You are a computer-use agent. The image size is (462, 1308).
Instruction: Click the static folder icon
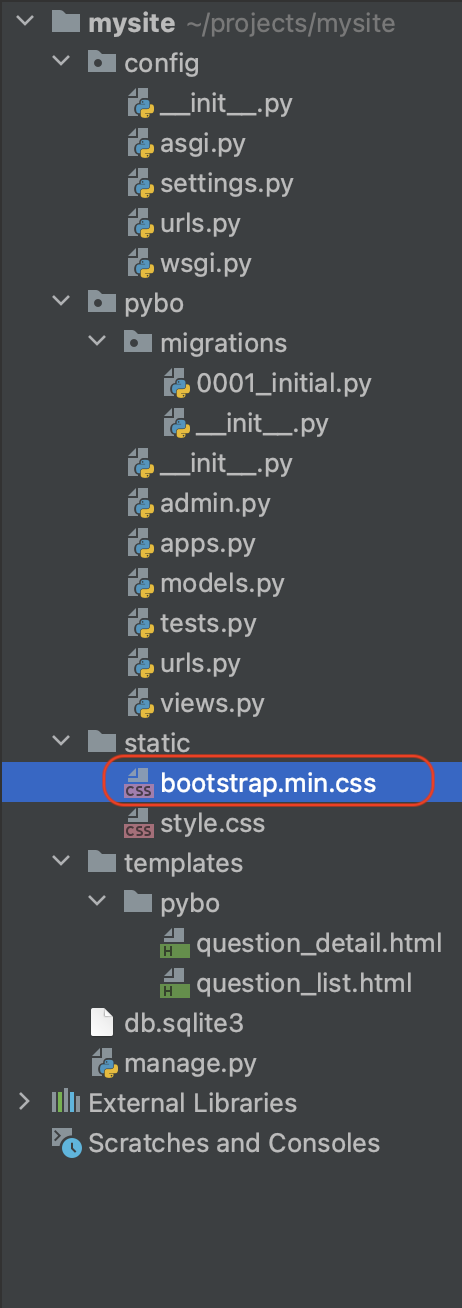pyautogui.click(x=101, y=742)
